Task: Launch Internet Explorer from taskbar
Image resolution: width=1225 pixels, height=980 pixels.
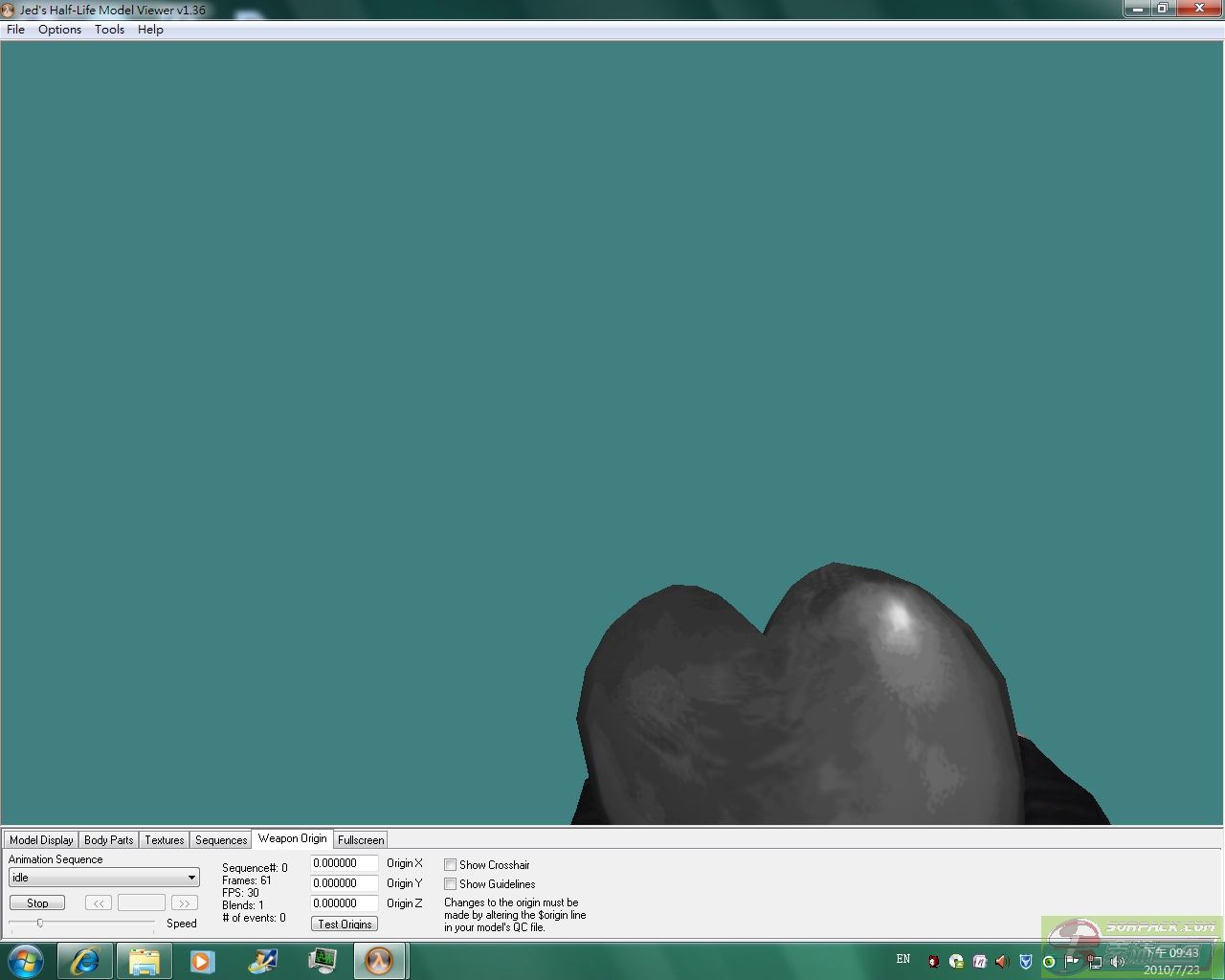Action: coord(85,961)
